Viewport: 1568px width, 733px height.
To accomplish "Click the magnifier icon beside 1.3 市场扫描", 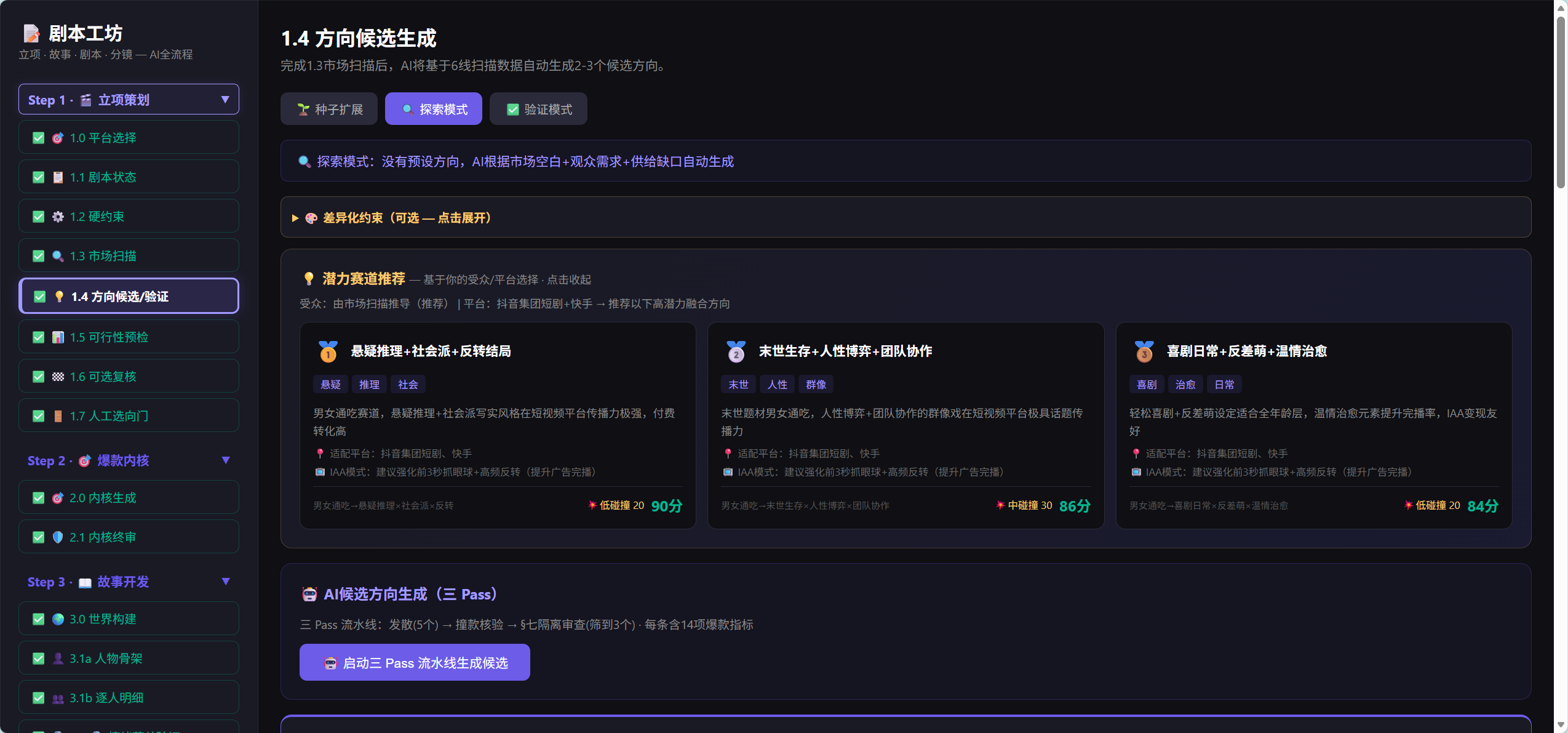I will 58,256.
